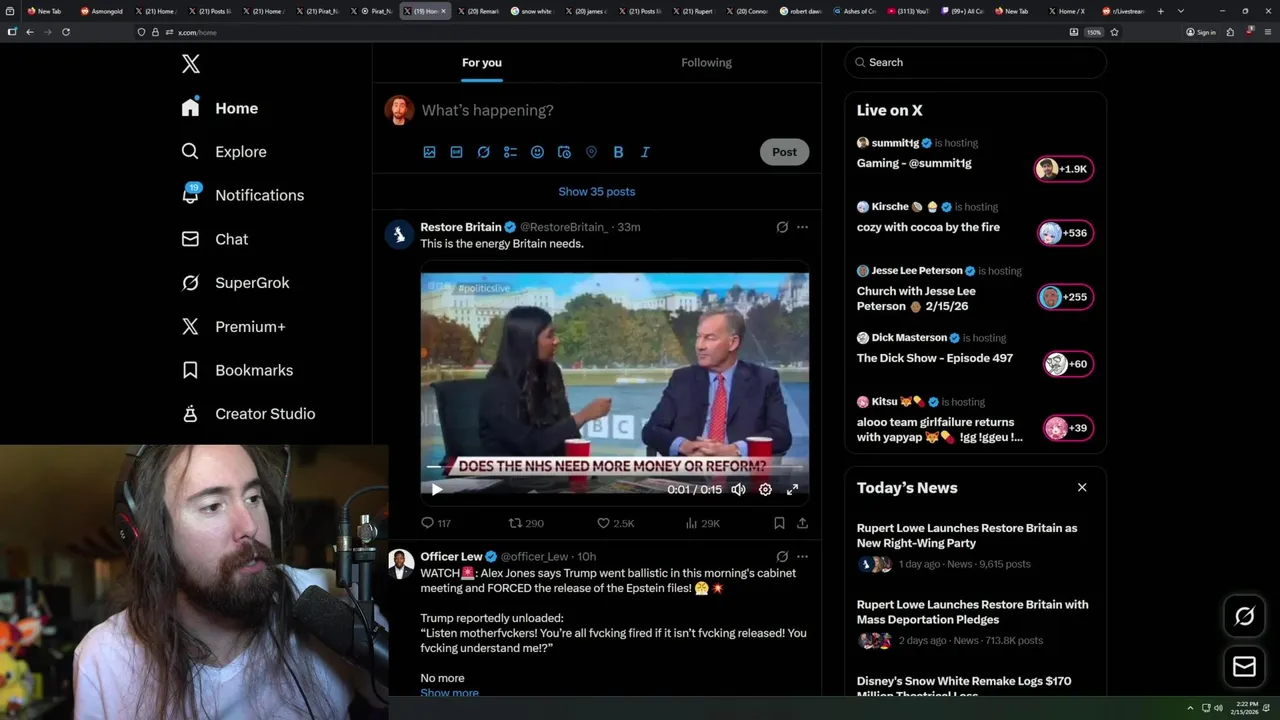1280x720 pixels.
Task: Click the Search field
Action: [976, 62]
